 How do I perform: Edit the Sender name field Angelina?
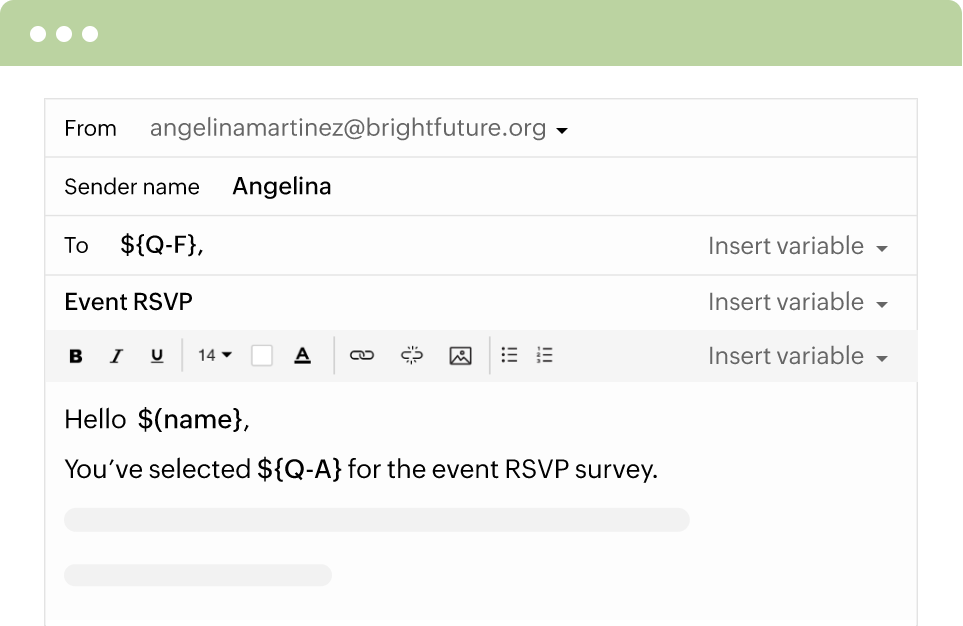(x=282, y=186)
